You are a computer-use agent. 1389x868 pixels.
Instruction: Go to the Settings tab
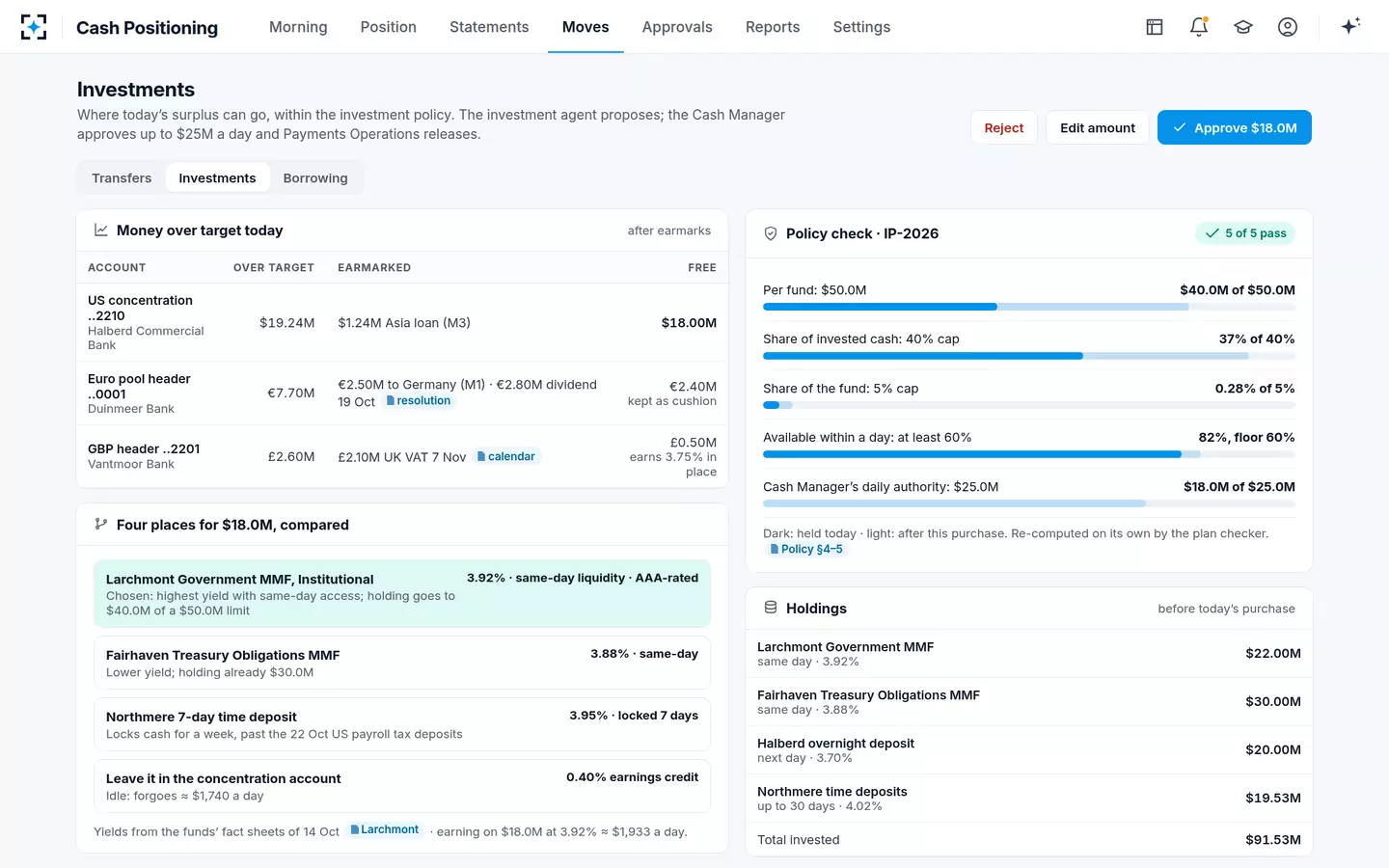click(861, 27)
